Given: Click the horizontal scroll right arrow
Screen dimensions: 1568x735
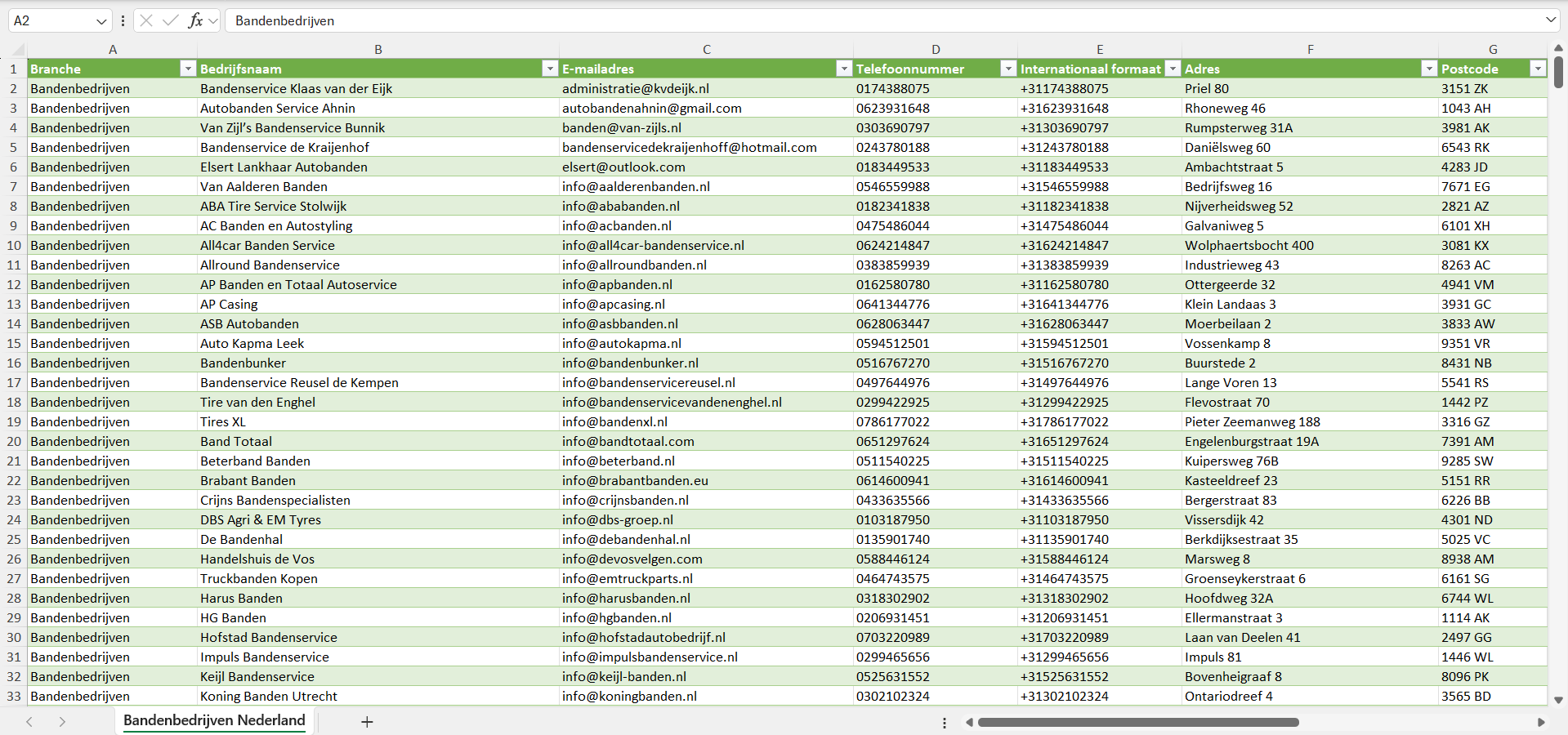Looking at the screenshot, I should click(x=1540, y=722).
